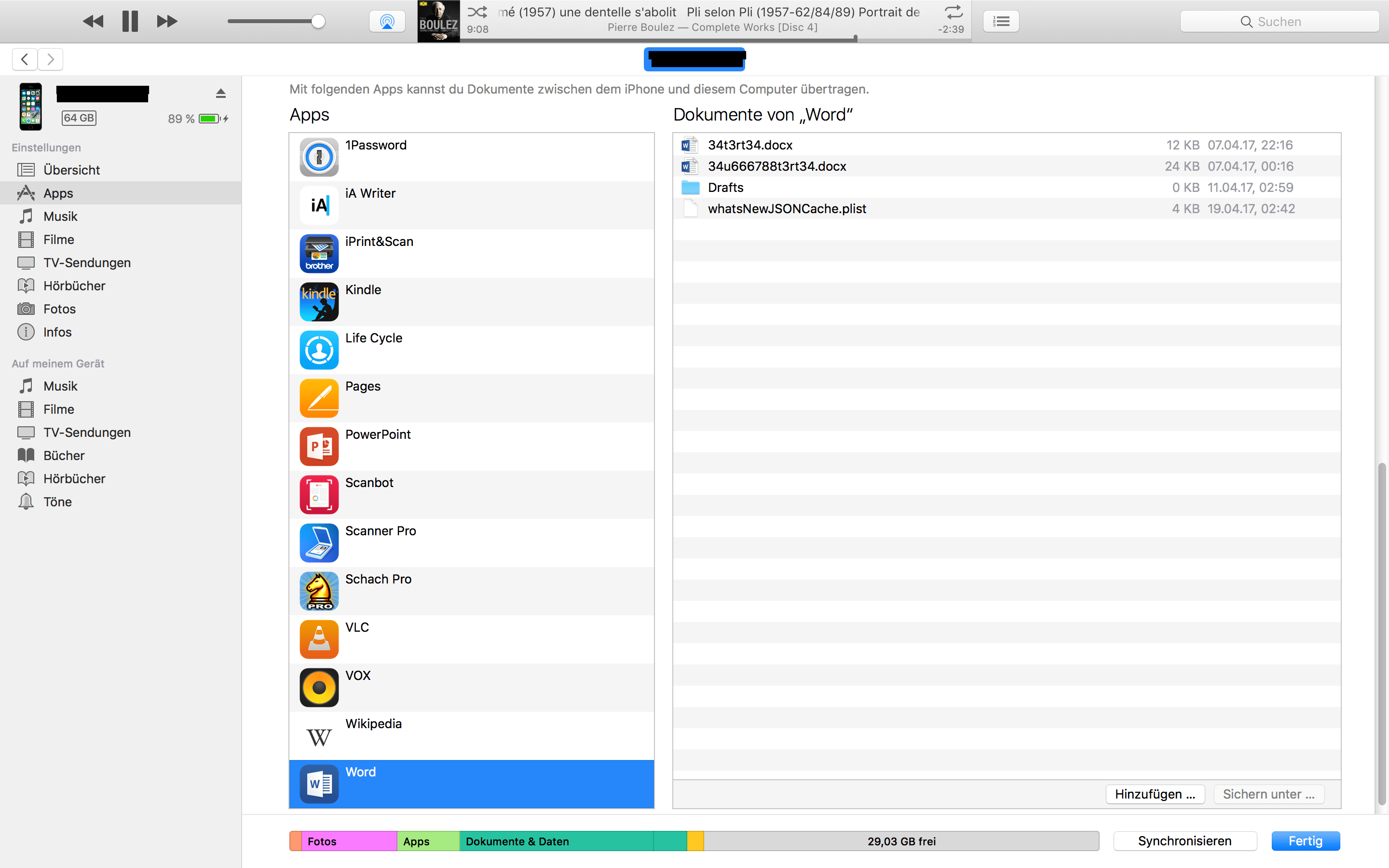Select the file 34u666788t3rt34.docx
Viewport: 1389px width, 868px height.
click(1007, 166)
